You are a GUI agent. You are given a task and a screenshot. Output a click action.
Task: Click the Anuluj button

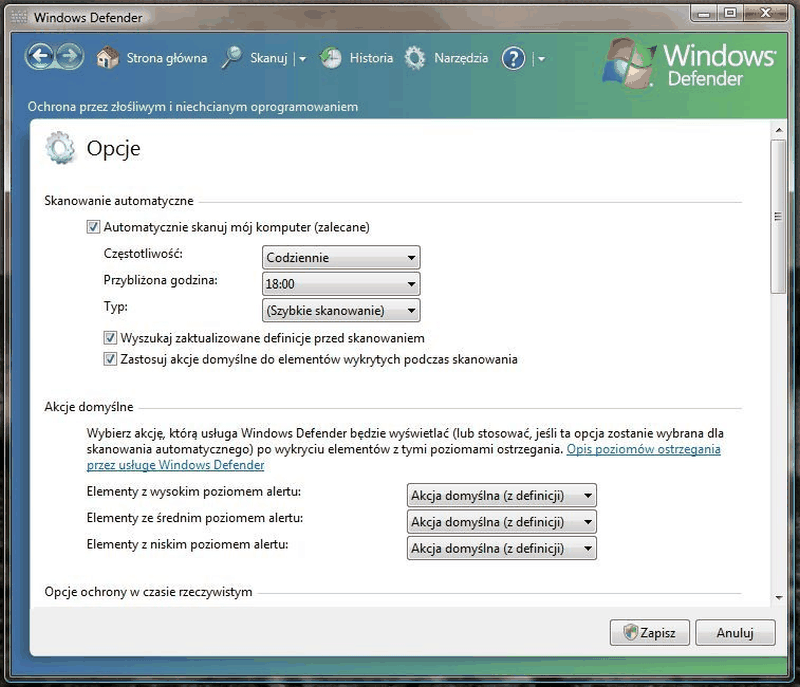click(x=735, y=632)
